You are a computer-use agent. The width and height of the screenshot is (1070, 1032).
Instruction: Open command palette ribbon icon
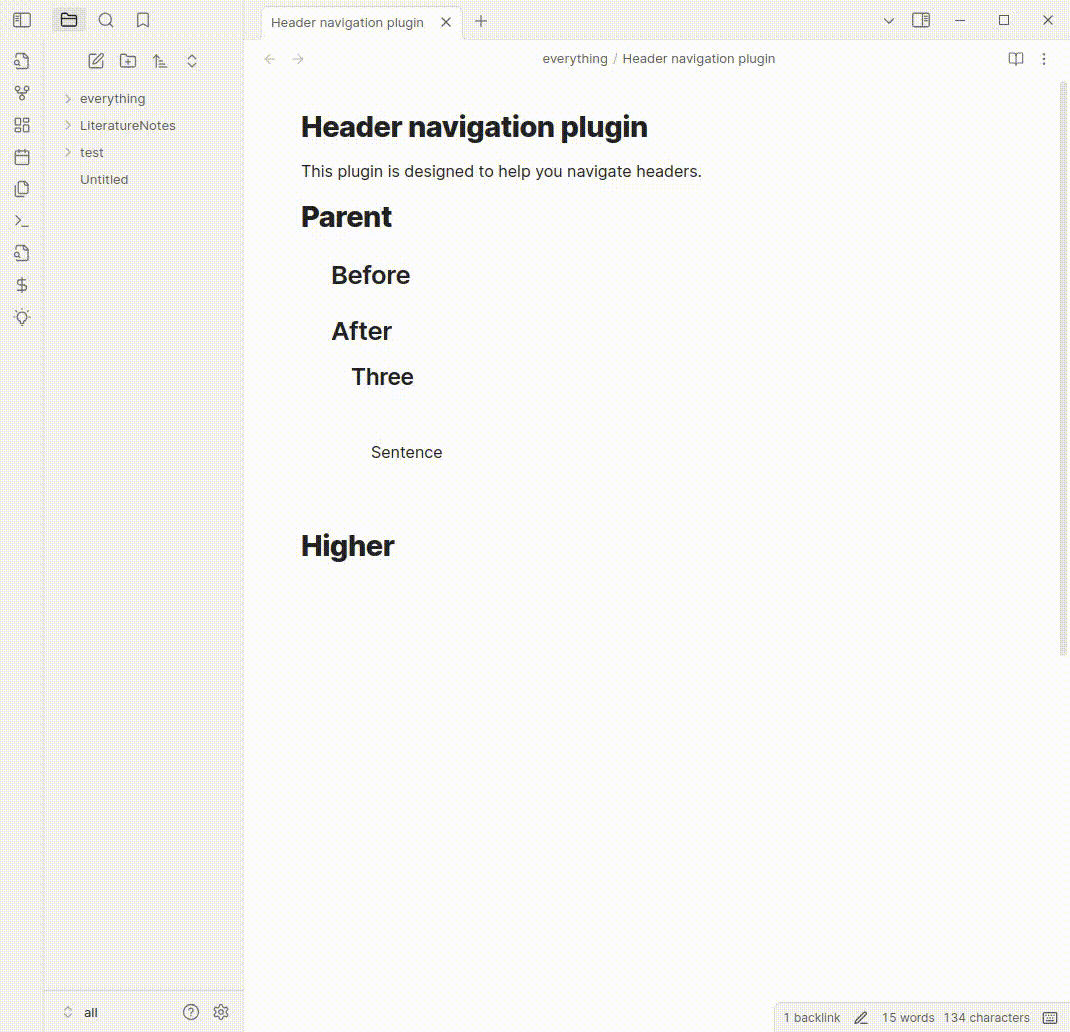click(x=22, y=221)
